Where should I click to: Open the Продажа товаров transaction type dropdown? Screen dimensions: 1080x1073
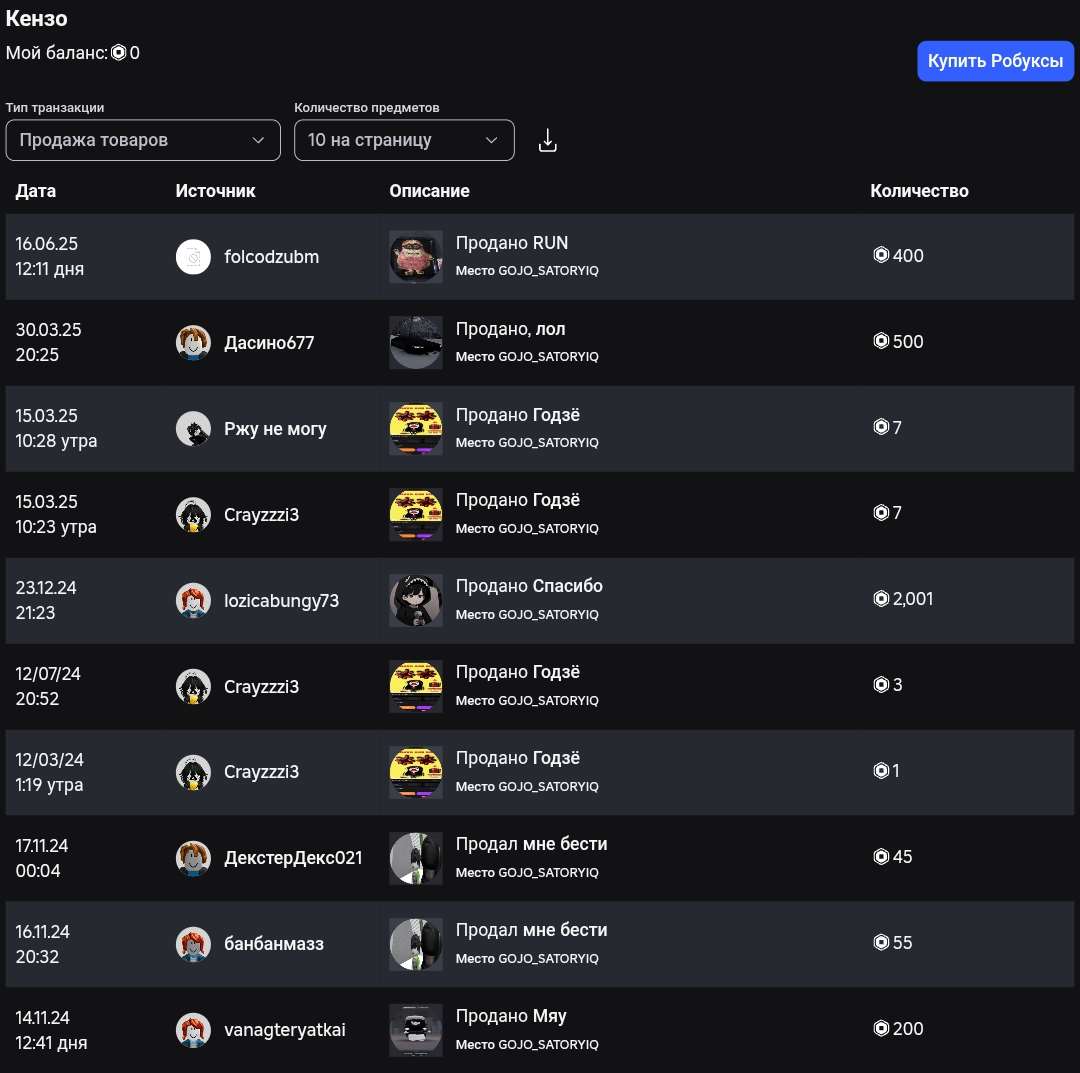[x=143, y=140]
